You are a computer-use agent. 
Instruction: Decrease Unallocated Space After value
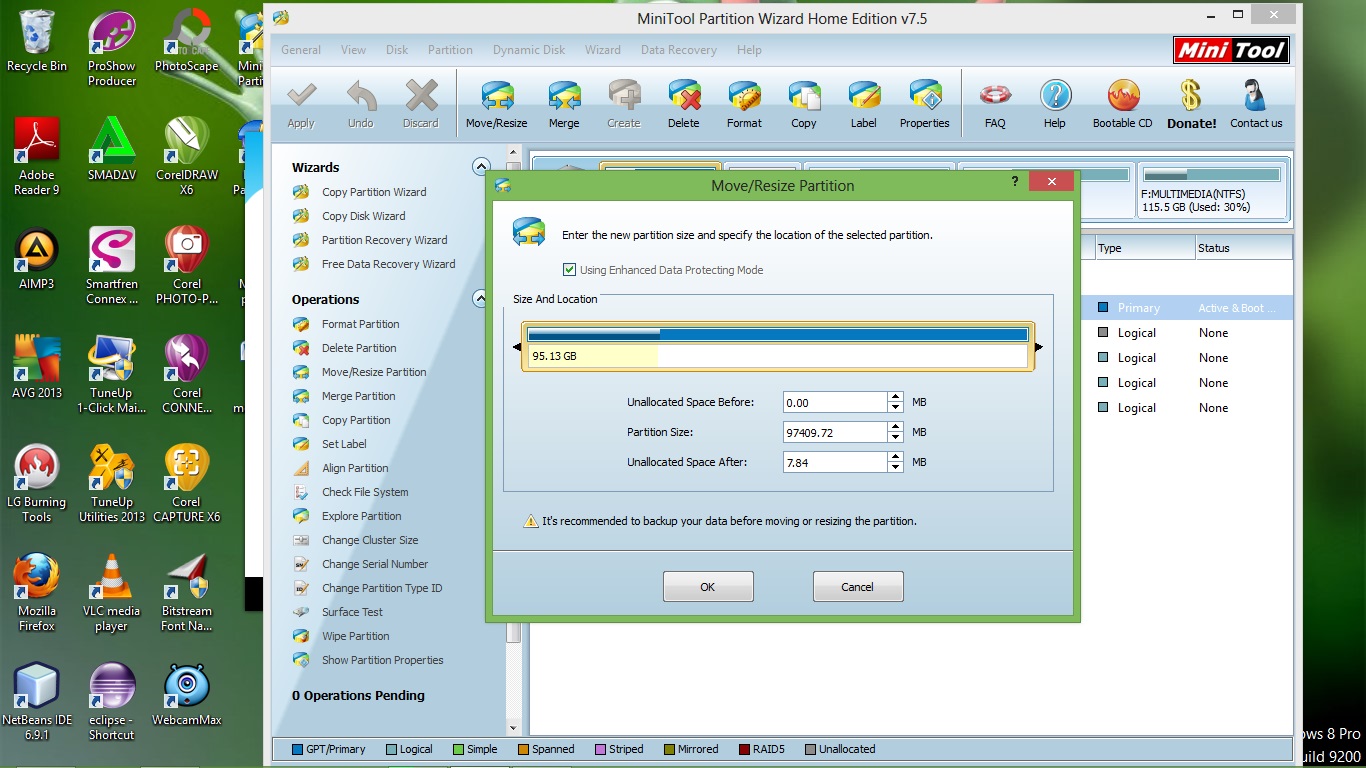click(x=895, y=467)
